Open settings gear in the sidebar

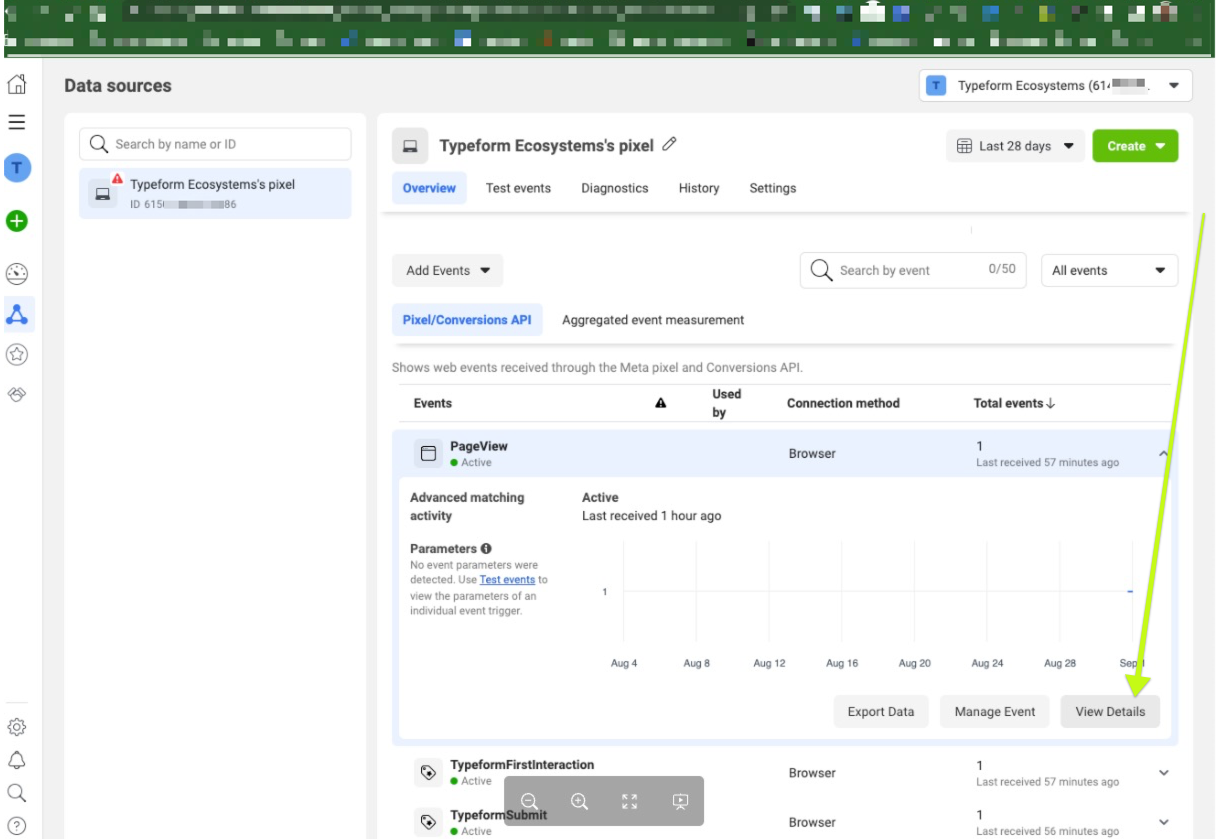tap(17, 727)
